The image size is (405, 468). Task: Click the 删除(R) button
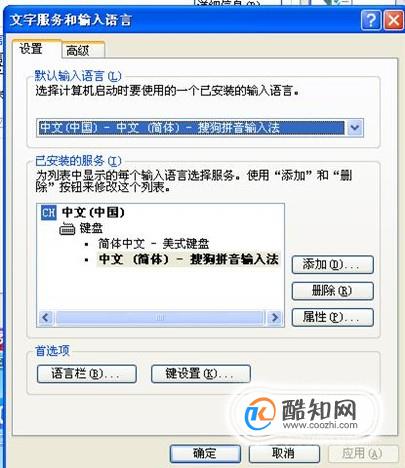[x=332, y=291]
